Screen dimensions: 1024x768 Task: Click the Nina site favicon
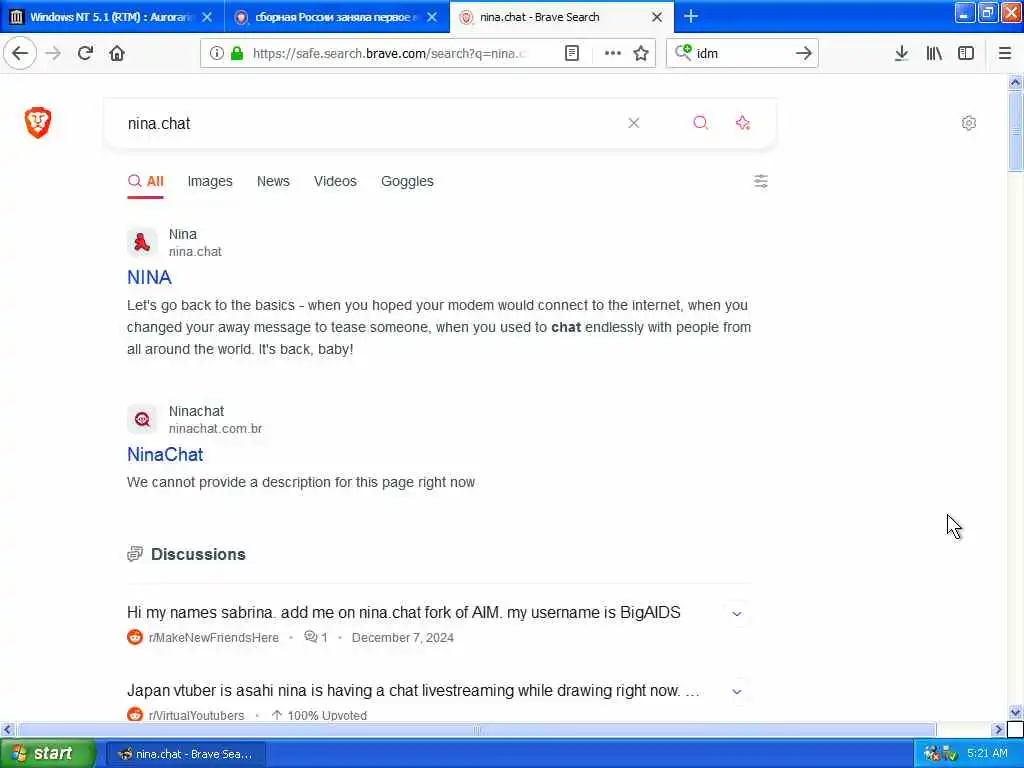point(142,242)
